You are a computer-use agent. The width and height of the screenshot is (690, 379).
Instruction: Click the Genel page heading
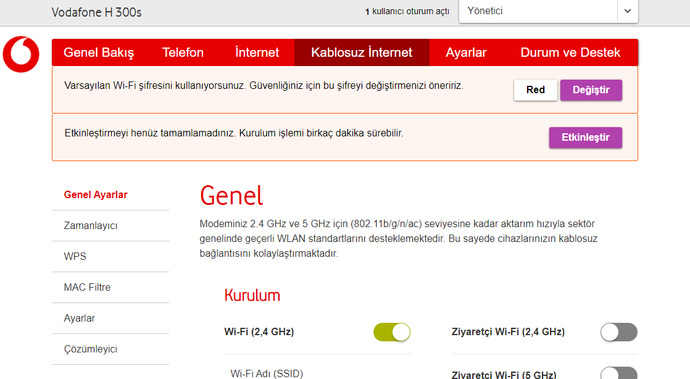click(231, 195)
